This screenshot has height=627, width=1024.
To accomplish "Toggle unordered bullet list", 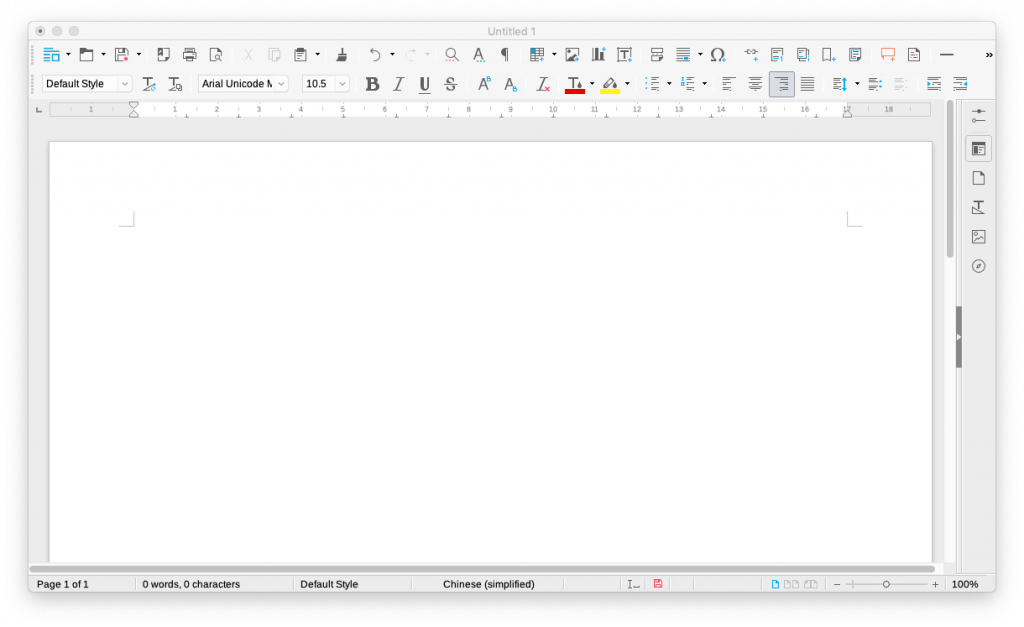I will [652, 84].
